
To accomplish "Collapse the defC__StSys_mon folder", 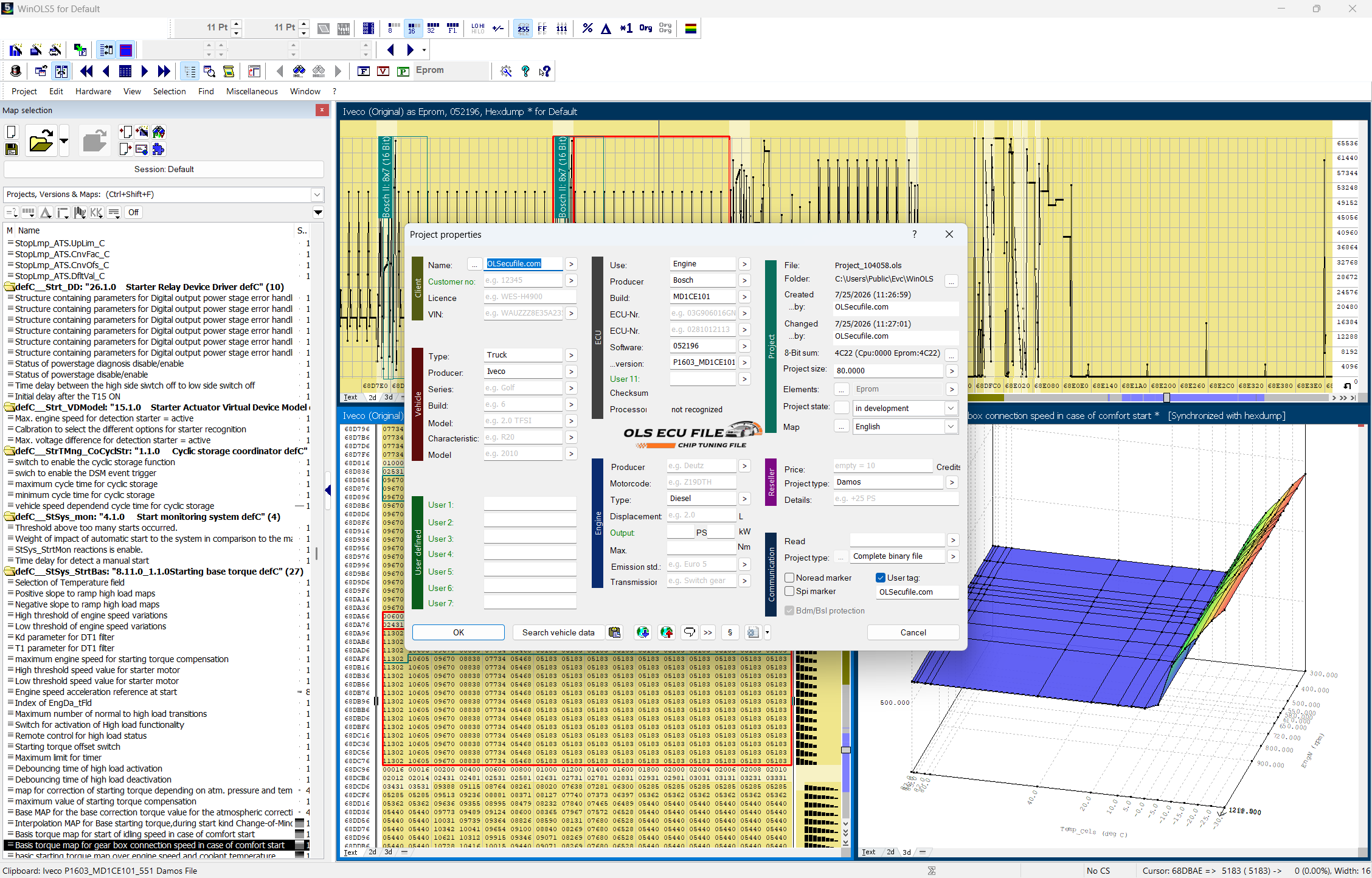I will point(10,517).
